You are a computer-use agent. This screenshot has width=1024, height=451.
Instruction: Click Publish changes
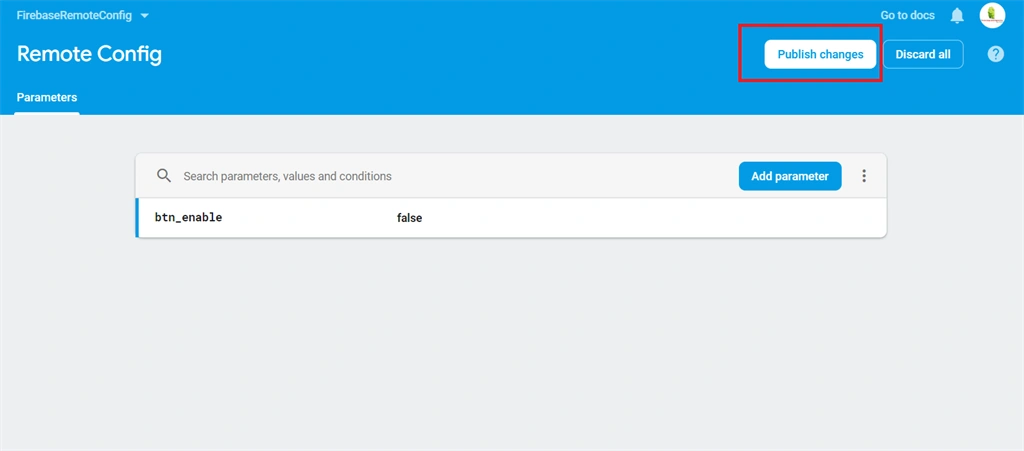click(820, 54)
